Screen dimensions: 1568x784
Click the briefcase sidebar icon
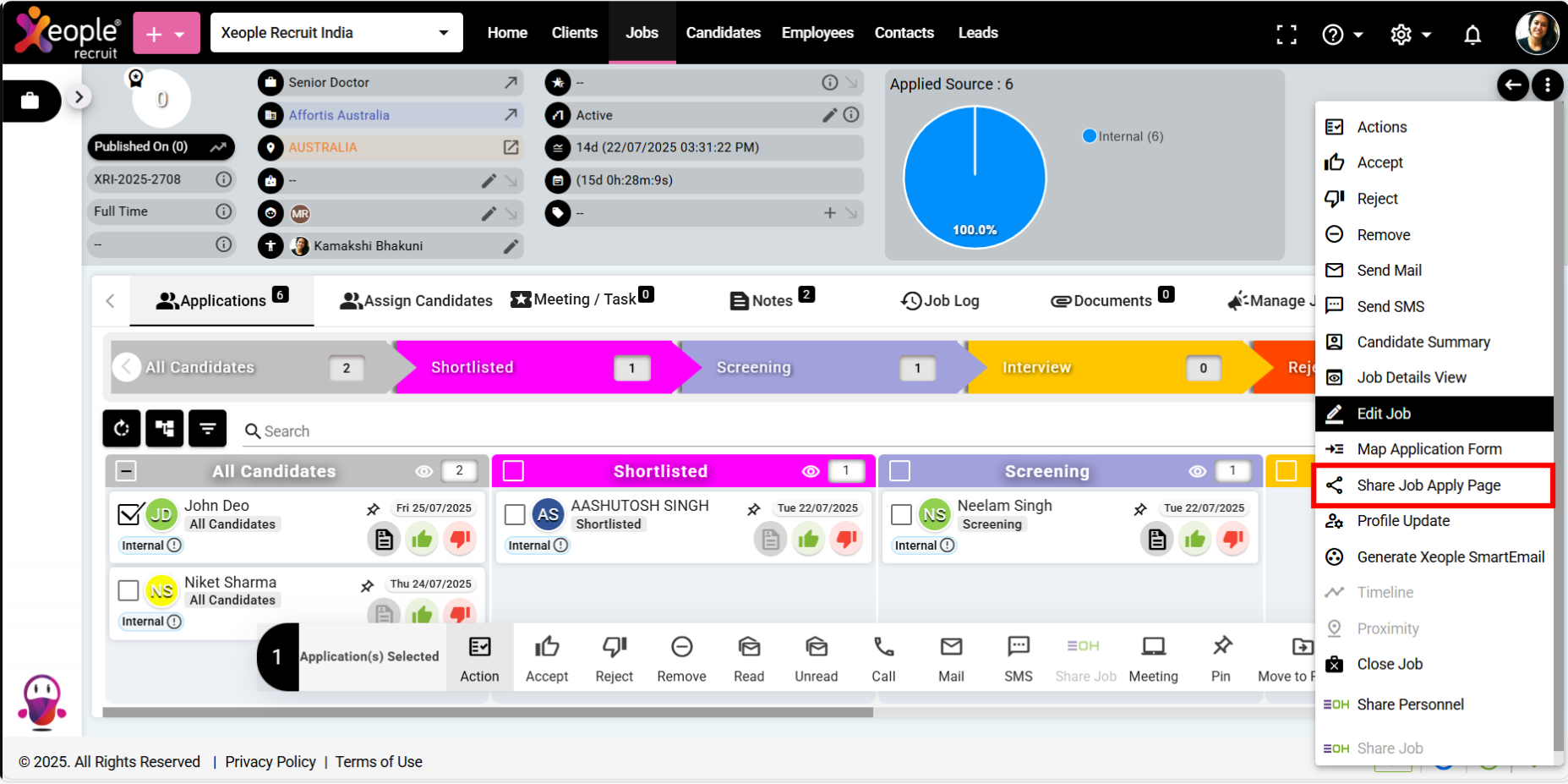[x=30, y=101]
